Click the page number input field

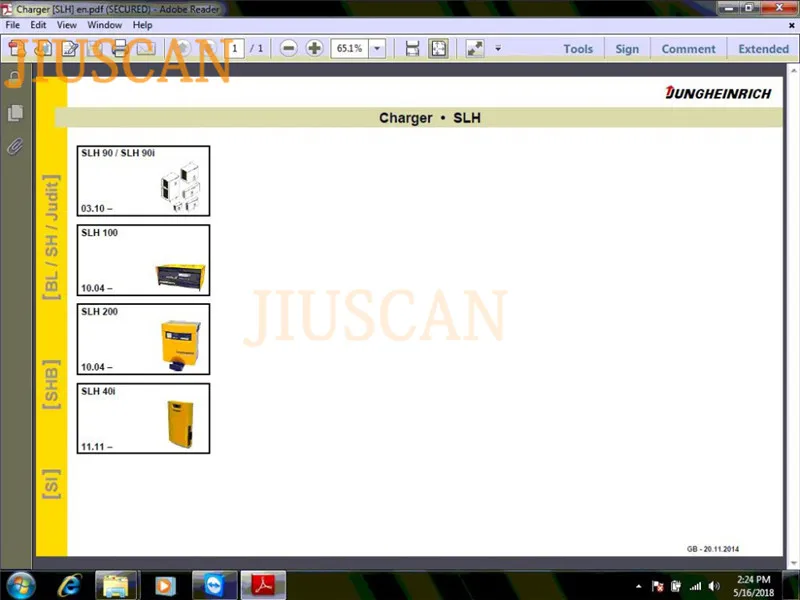[234, 48]
